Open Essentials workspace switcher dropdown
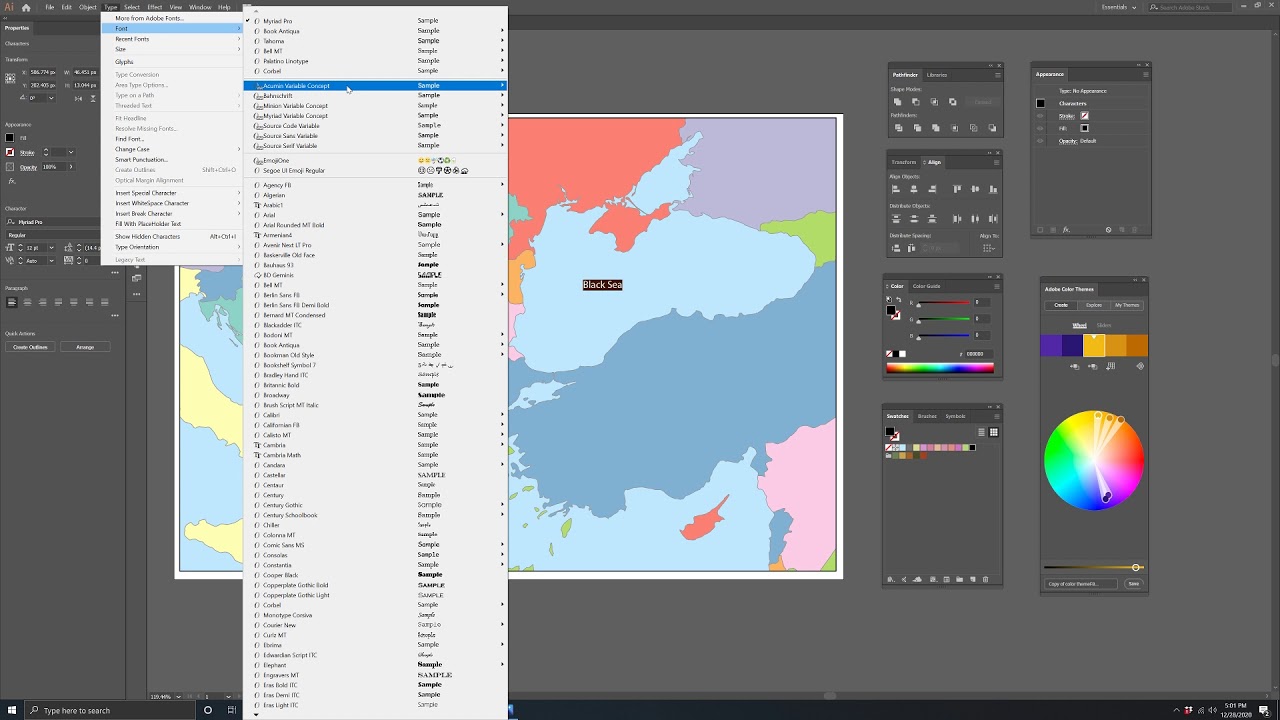 [x=1119, y=7]
